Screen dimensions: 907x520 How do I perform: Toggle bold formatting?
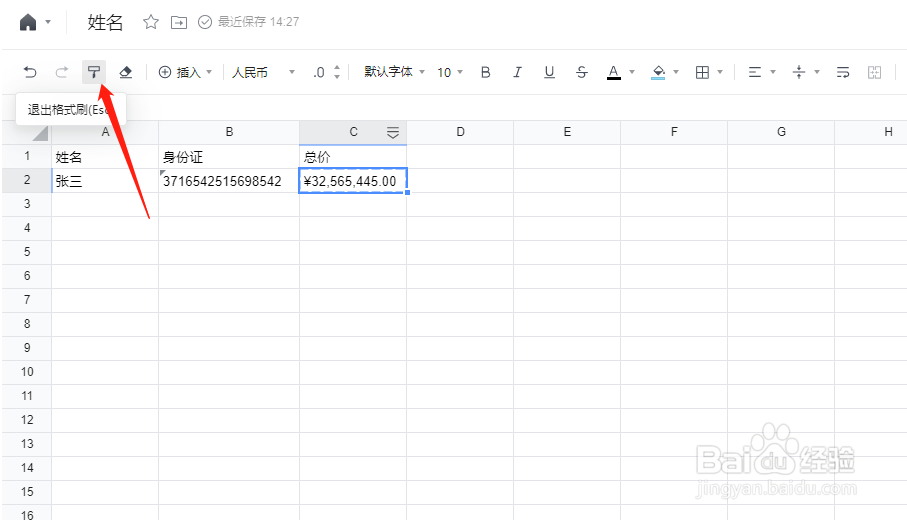point(486,72)
